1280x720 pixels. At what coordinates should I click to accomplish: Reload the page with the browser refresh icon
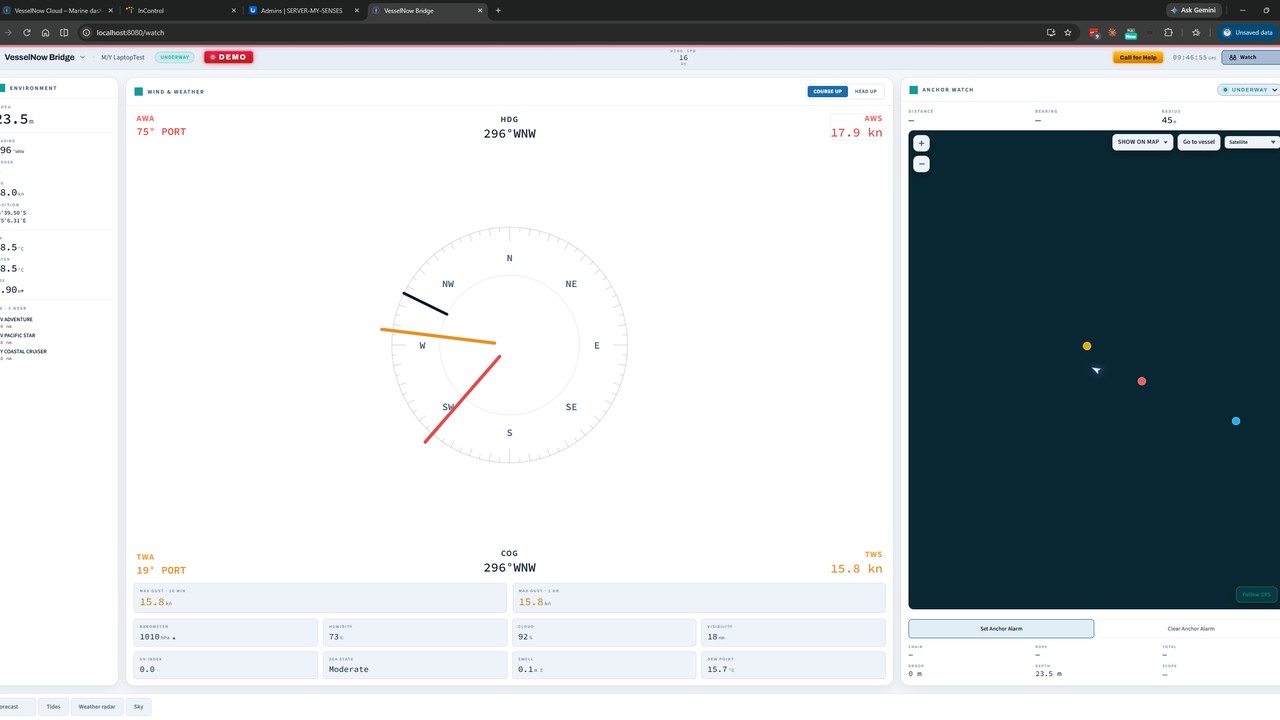(x=26, y=32)
